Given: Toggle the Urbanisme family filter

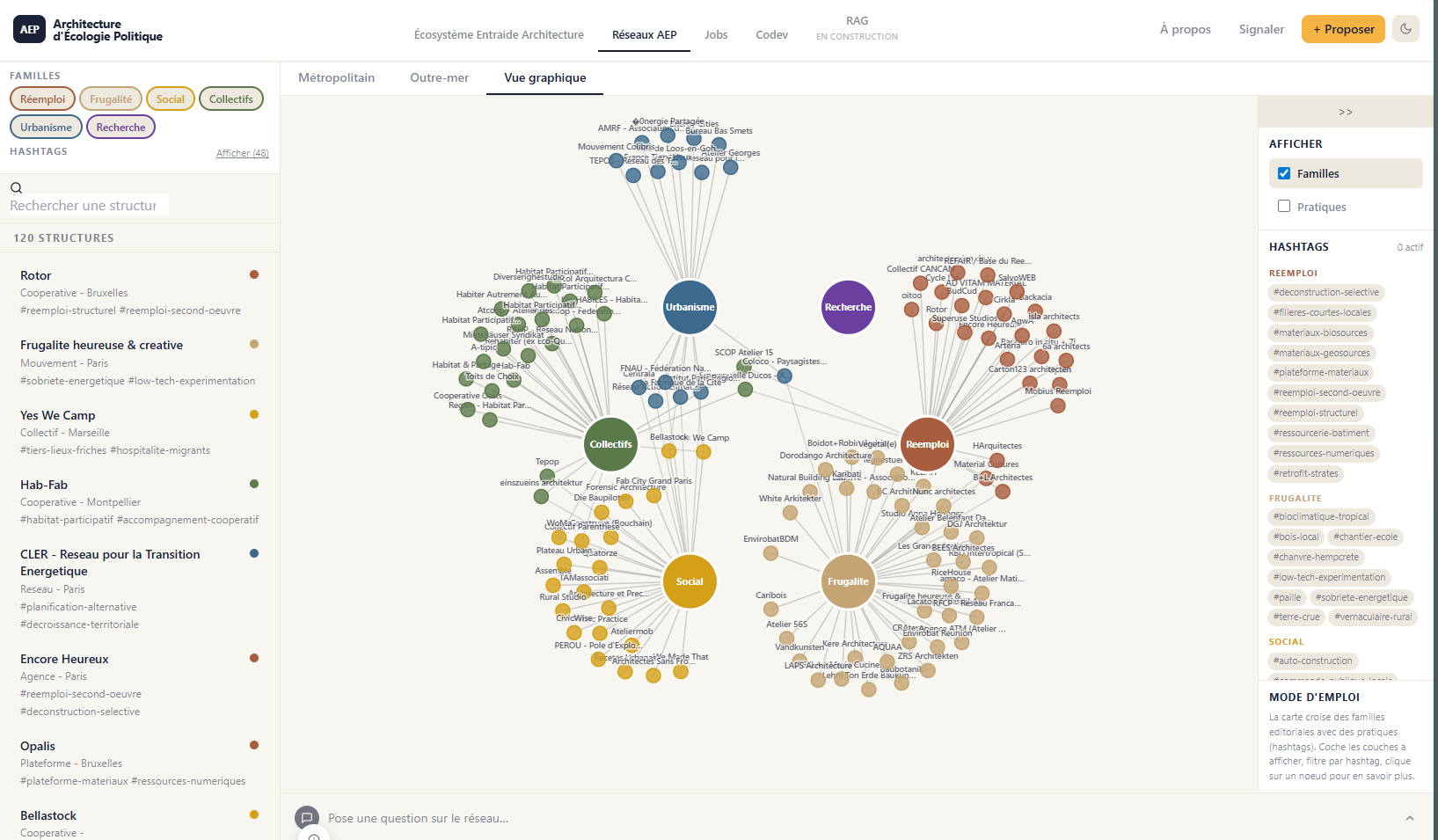Looking at the screenshot, I should pos(47,128).
